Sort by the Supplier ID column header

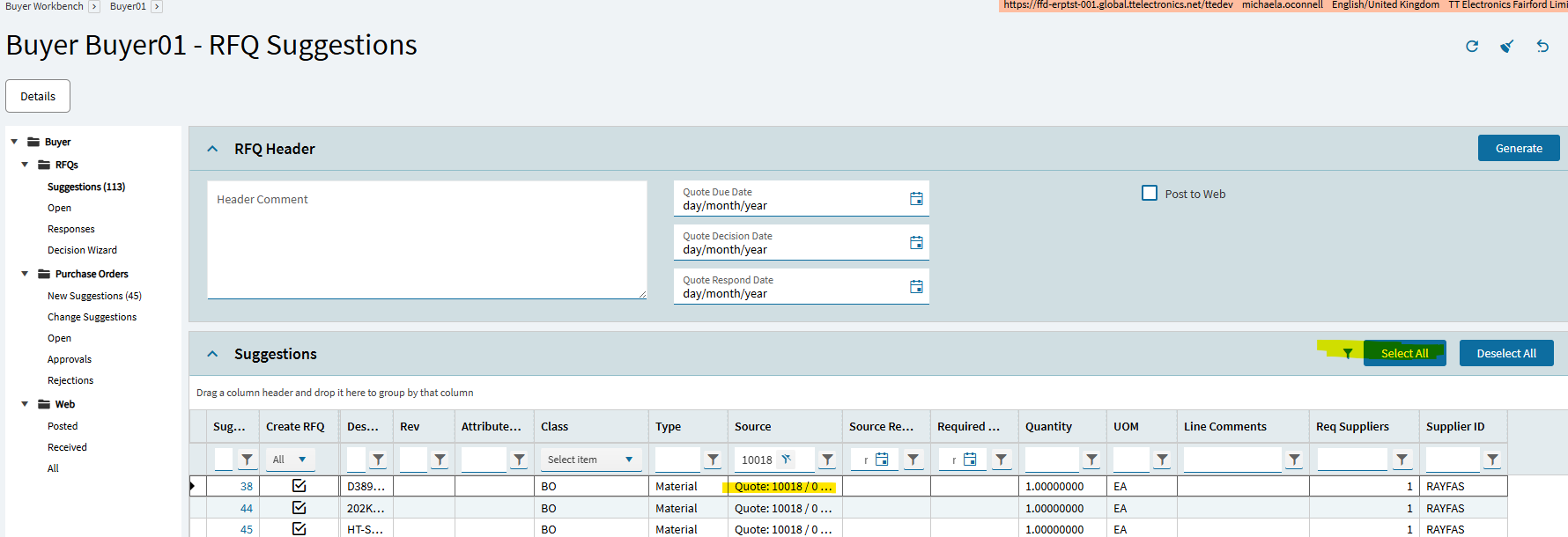pyautogui.click(x=1455, y=426)
